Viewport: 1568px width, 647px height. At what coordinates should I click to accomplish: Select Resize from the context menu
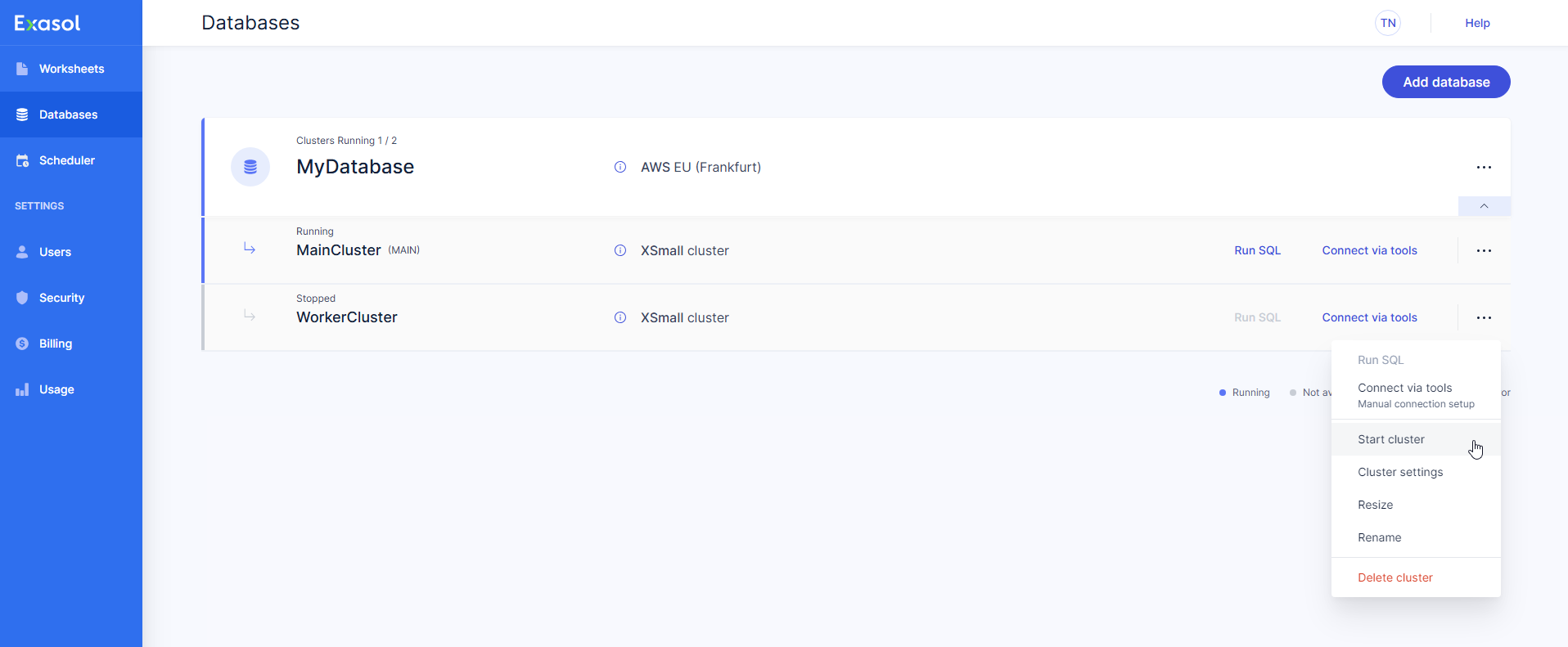[x=1375, y=505]
